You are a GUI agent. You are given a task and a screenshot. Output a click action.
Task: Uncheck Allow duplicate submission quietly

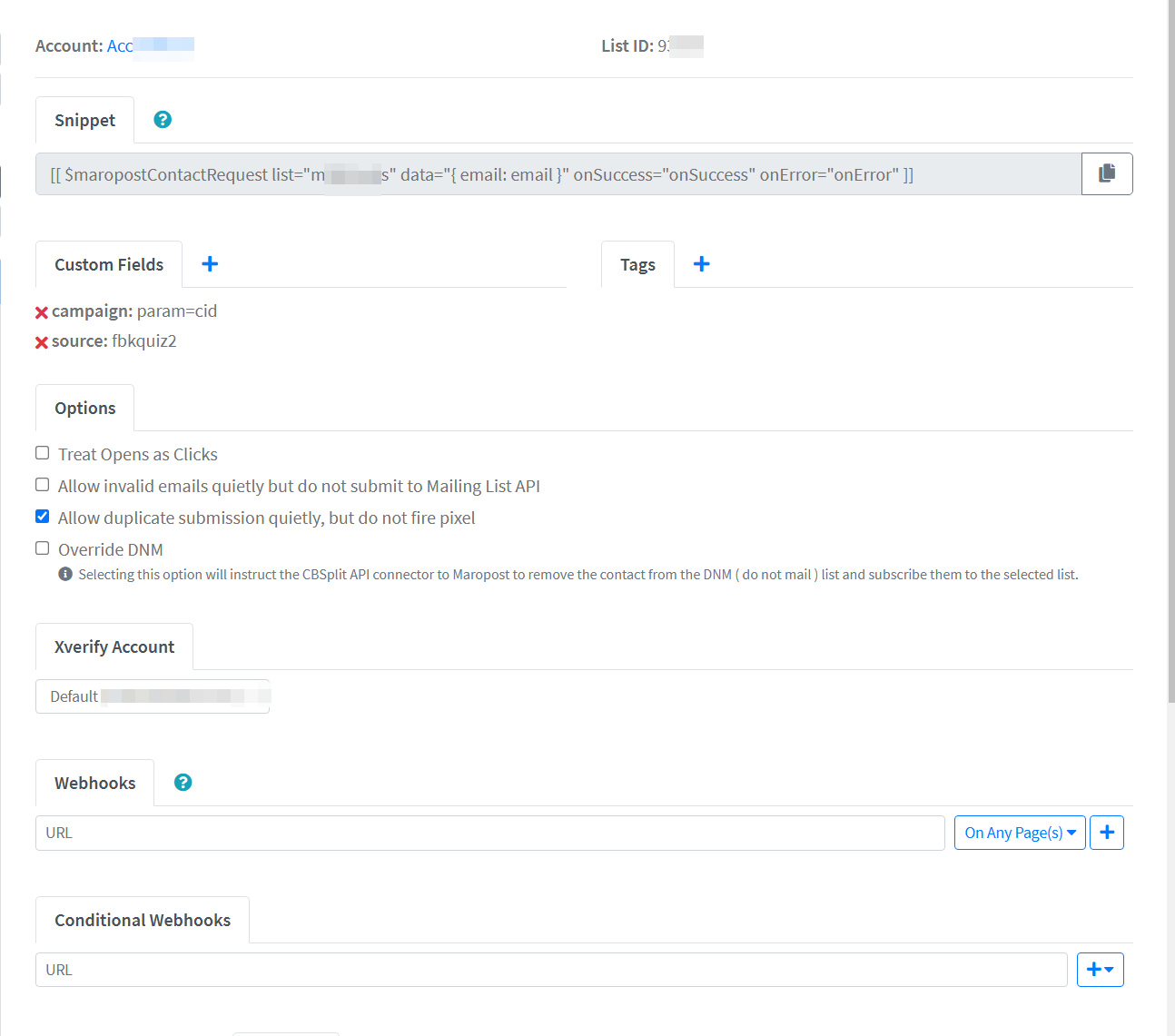pyautogui.click(x=43, y=517)
